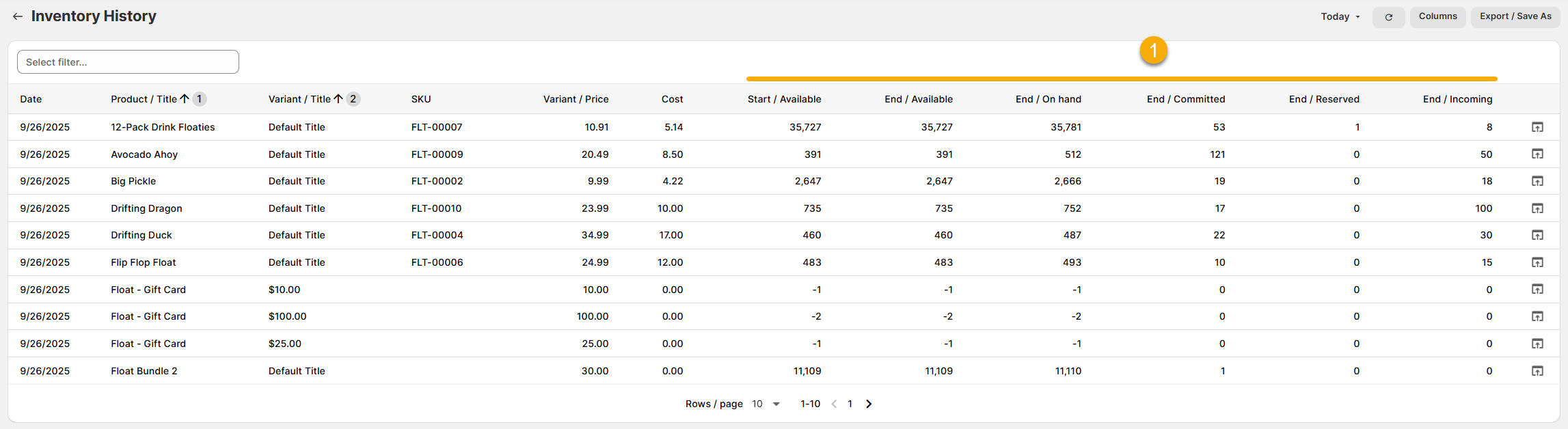Expand the Rows per page dropdown
The image size is (1568, 429).
click(x=766, y=404)
